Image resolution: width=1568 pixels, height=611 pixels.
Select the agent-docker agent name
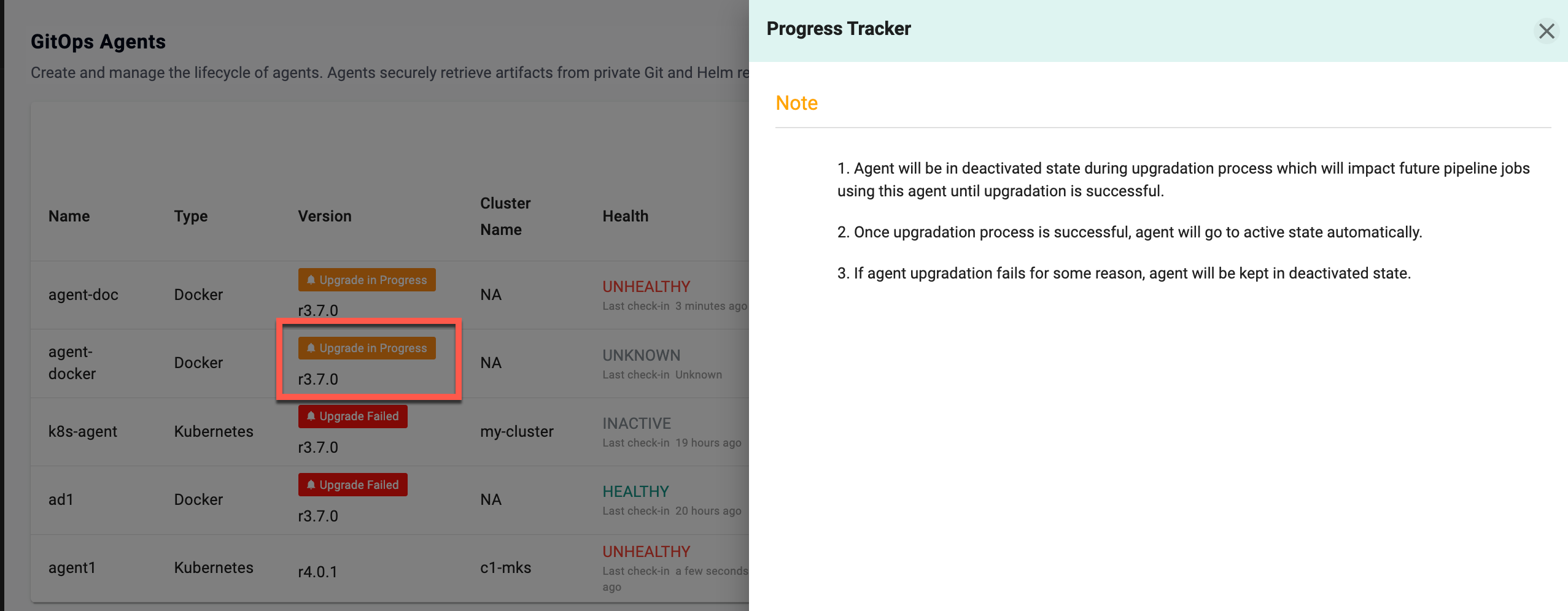pyautogui.click(x=72, y=363)
